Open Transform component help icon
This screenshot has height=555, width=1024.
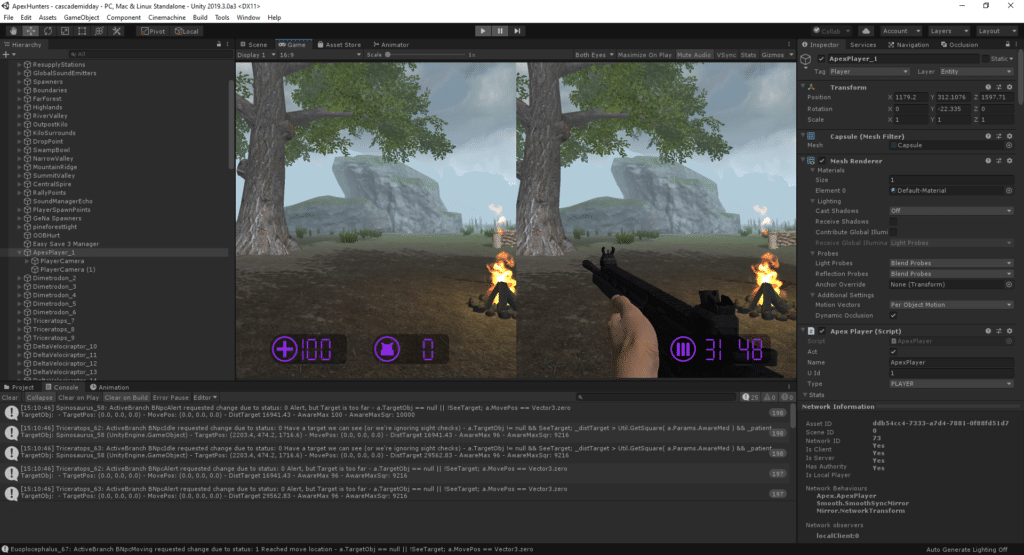pyautogui.click(x=988, y=87)
